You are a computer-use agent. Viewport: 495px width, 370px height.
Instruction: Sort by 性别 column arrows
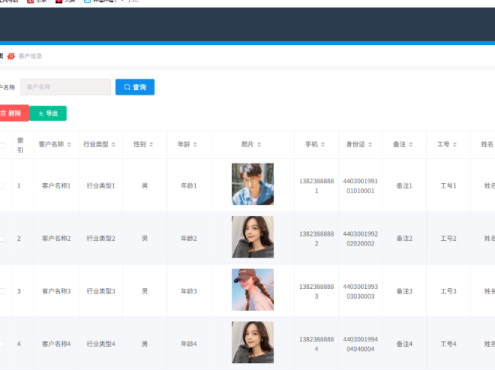151,144
